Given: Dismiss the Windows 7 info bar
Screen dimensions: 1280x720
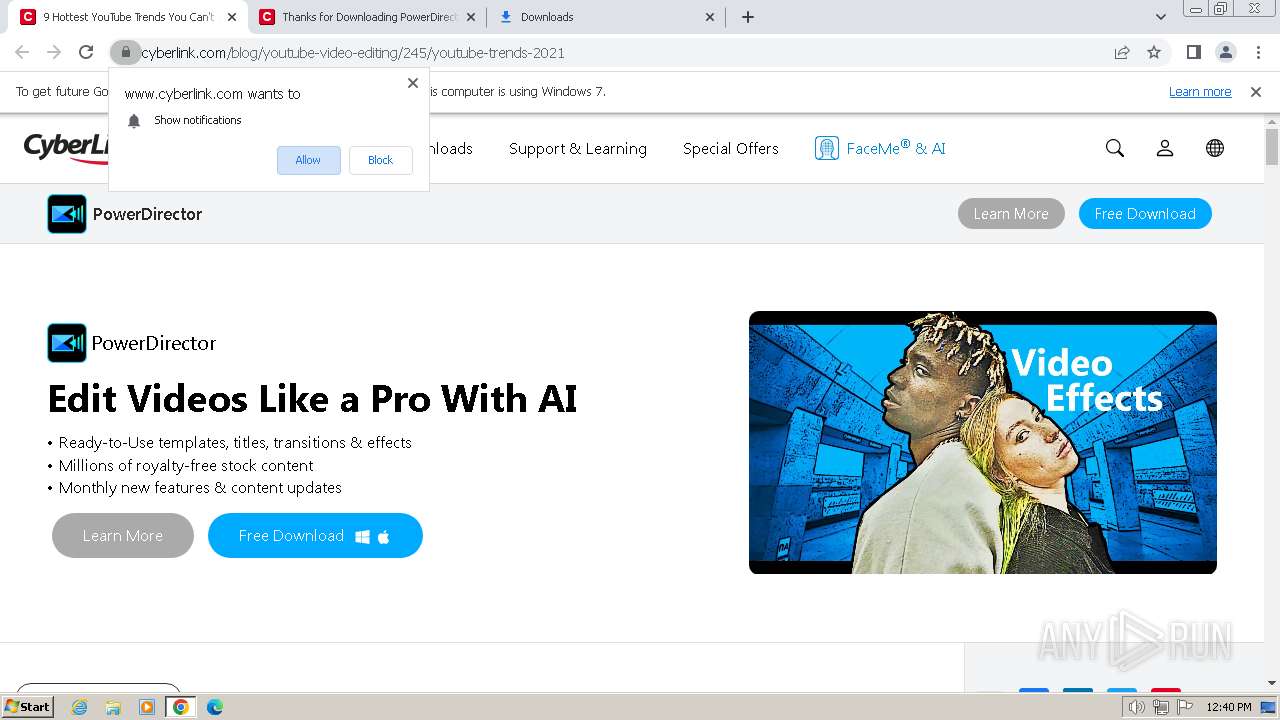Looking at the screenshot, I should point(1256,92).
